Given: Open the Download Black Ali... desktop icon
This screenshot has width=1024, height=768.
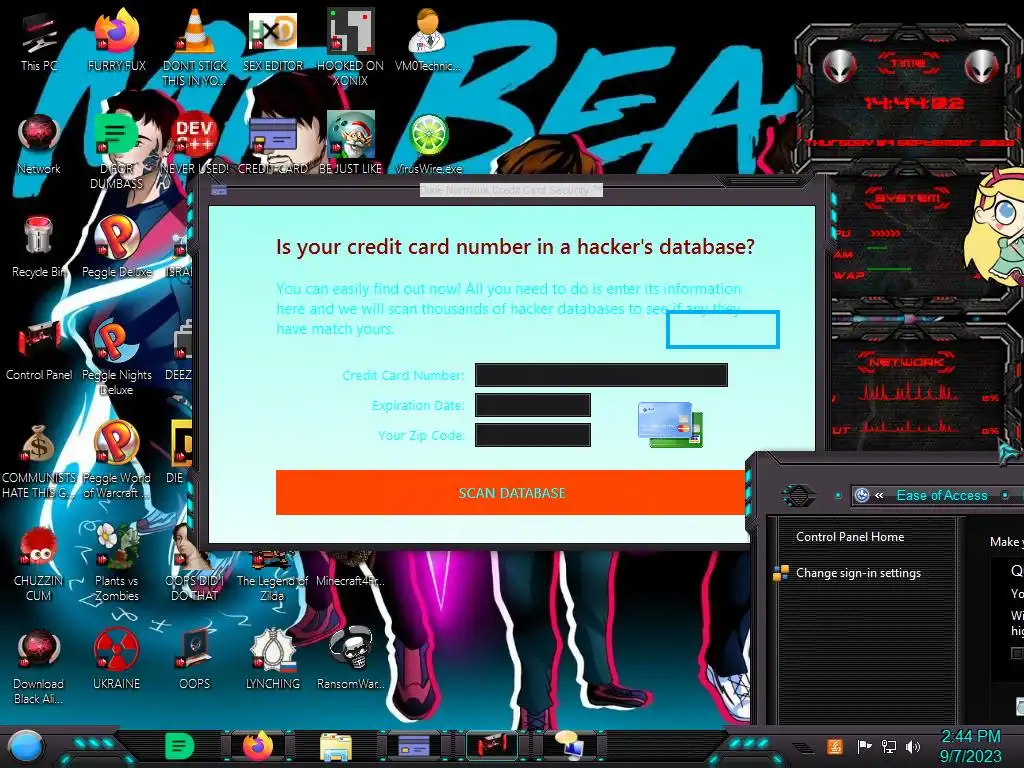Looking at the screenshot, I should coord(39,666).
